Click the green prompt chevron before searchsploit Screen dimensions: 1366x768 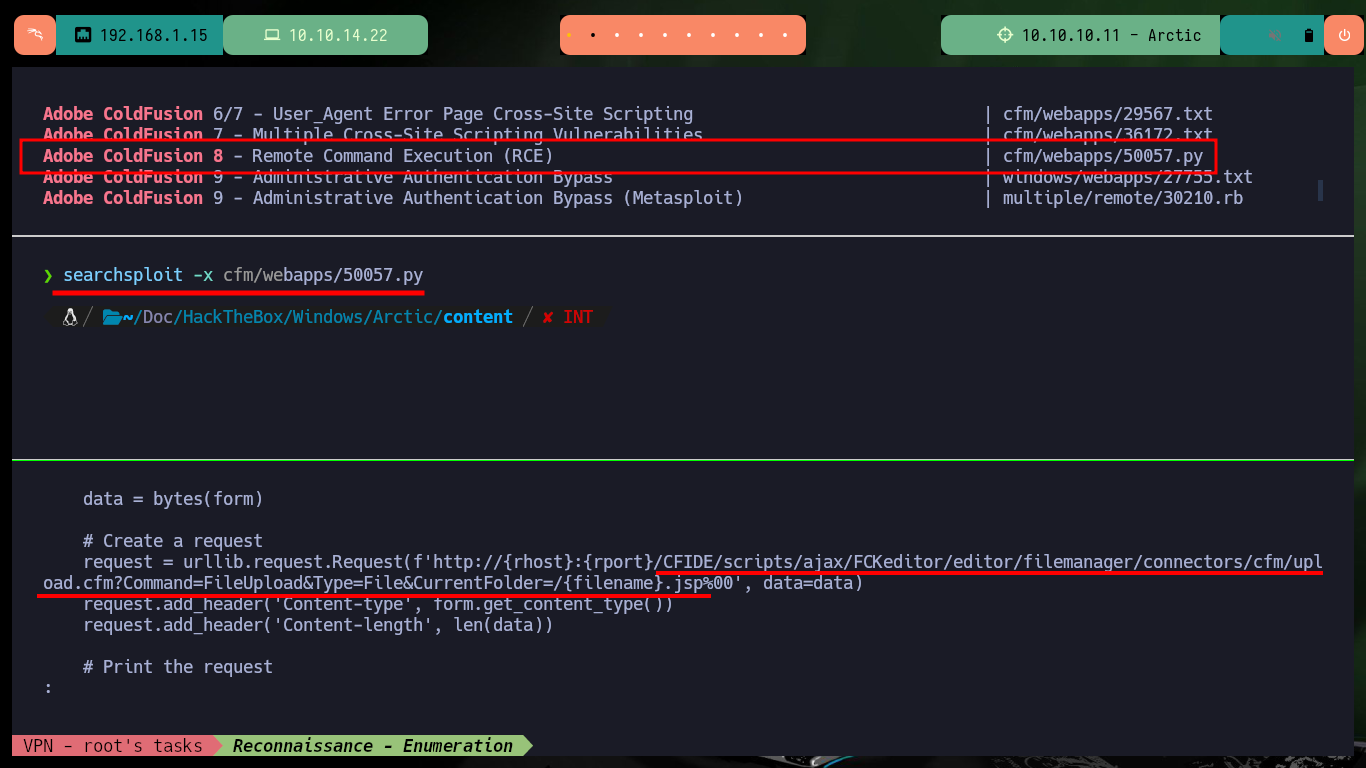point(47,275)
